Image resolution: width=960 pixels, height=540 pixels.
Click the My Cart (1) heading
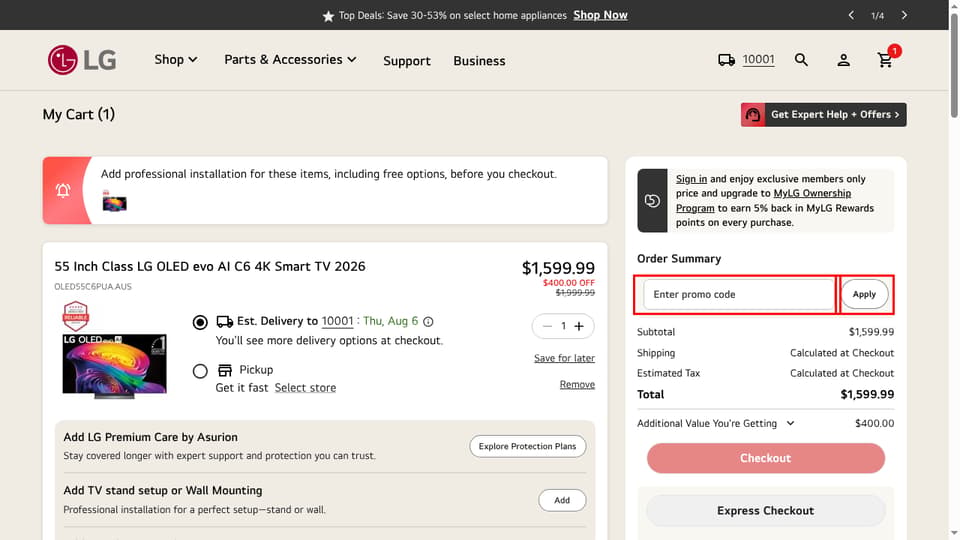coord(79,114)
